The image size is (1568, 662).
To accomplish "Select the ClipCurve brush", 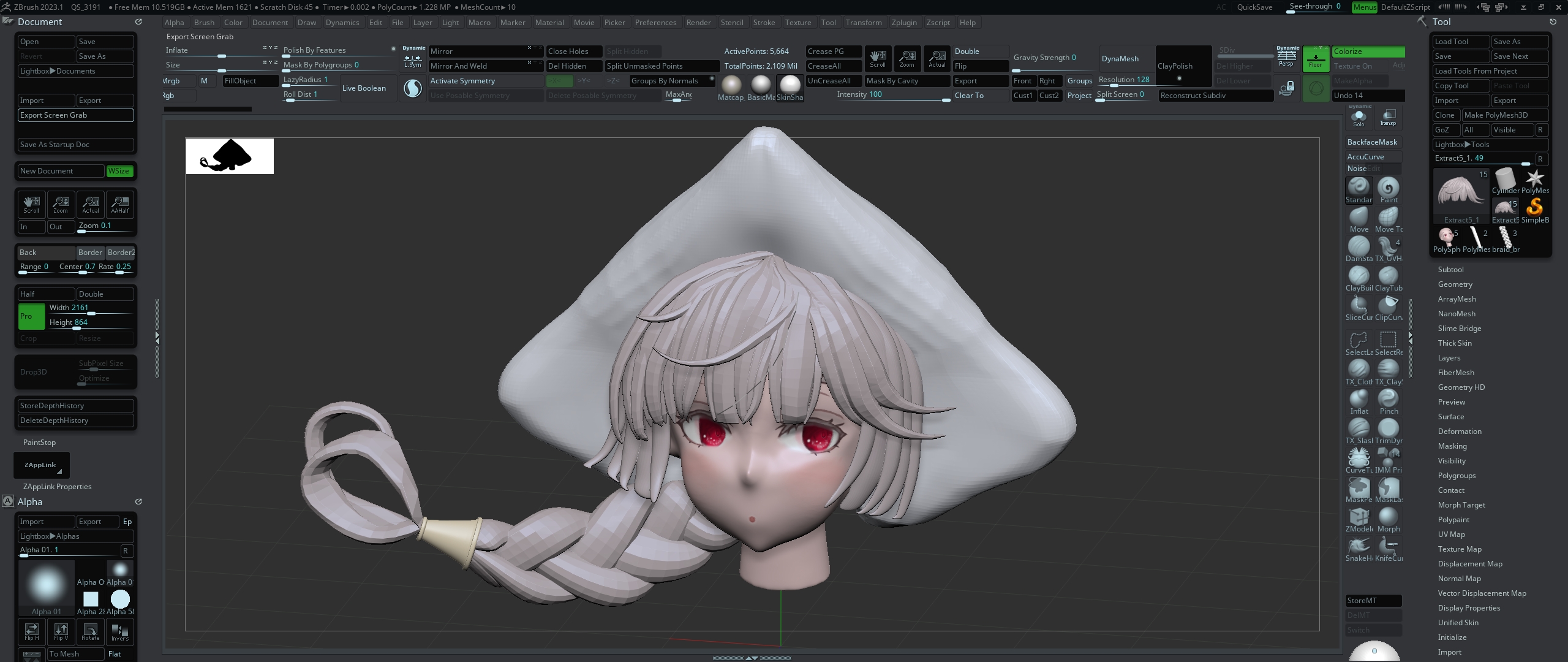I will tap(1388, 308).
